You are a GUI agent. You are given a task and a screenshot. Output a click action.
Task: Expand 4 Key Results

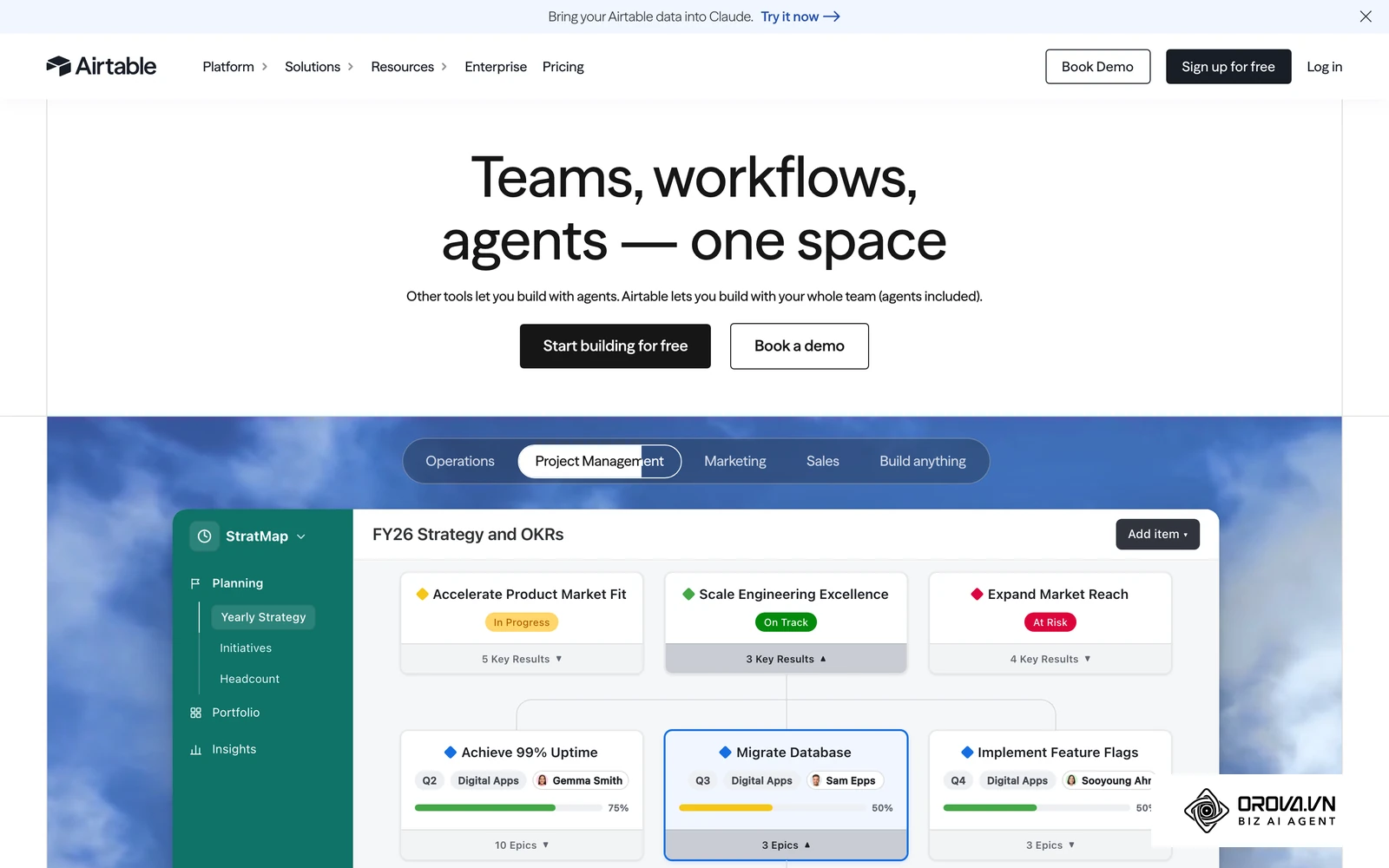click(1050, 659)
